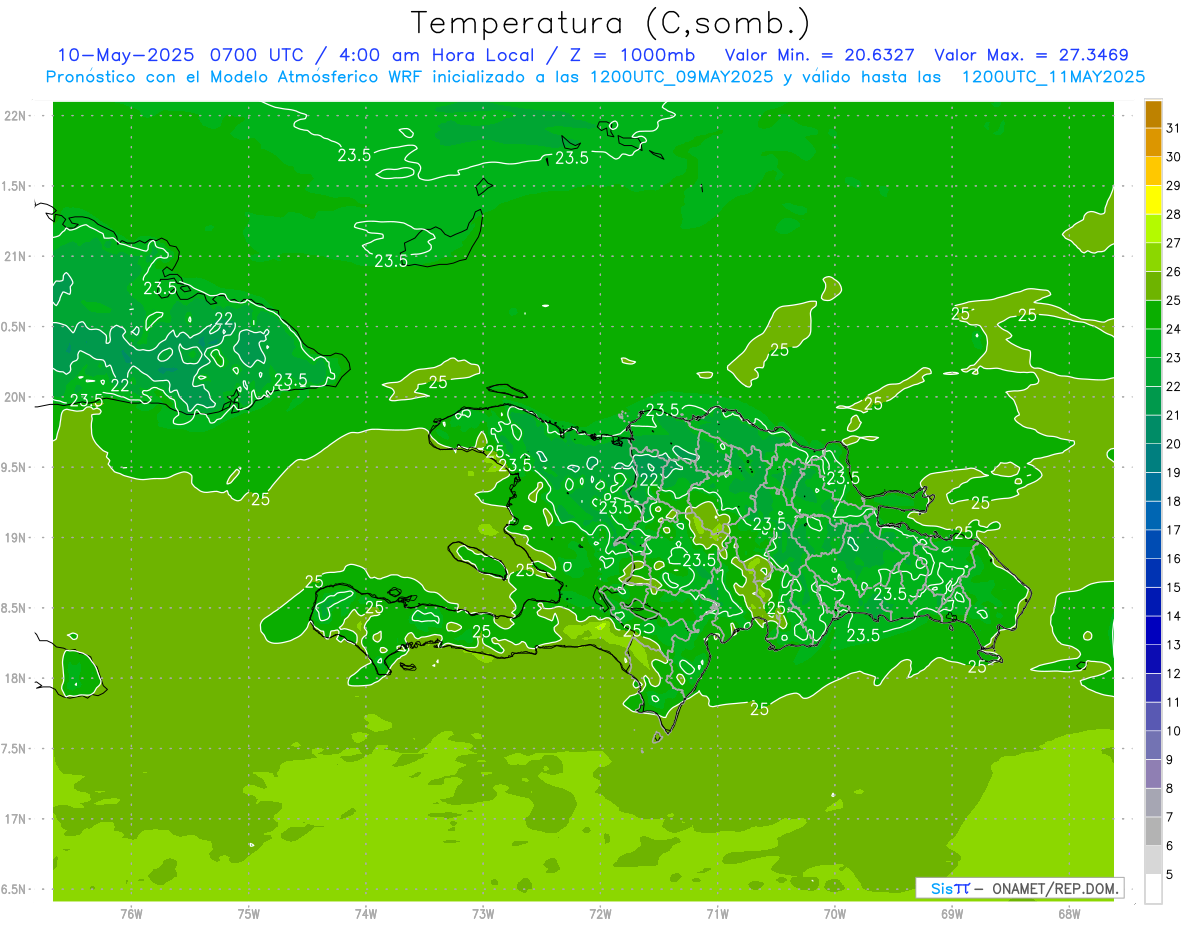Click the legend value 17
The height and width of the screenshot is (927, 1200).
[1173, 530]
